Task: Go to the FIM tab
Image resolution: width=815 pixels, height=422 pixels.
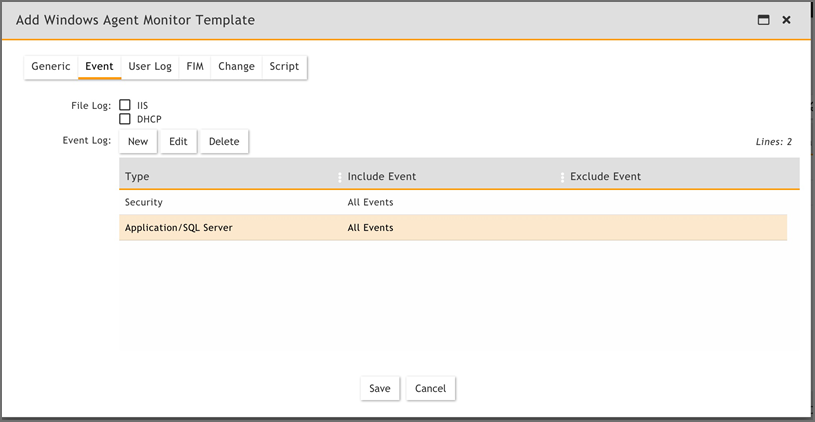Action: [x=195, y=67]
